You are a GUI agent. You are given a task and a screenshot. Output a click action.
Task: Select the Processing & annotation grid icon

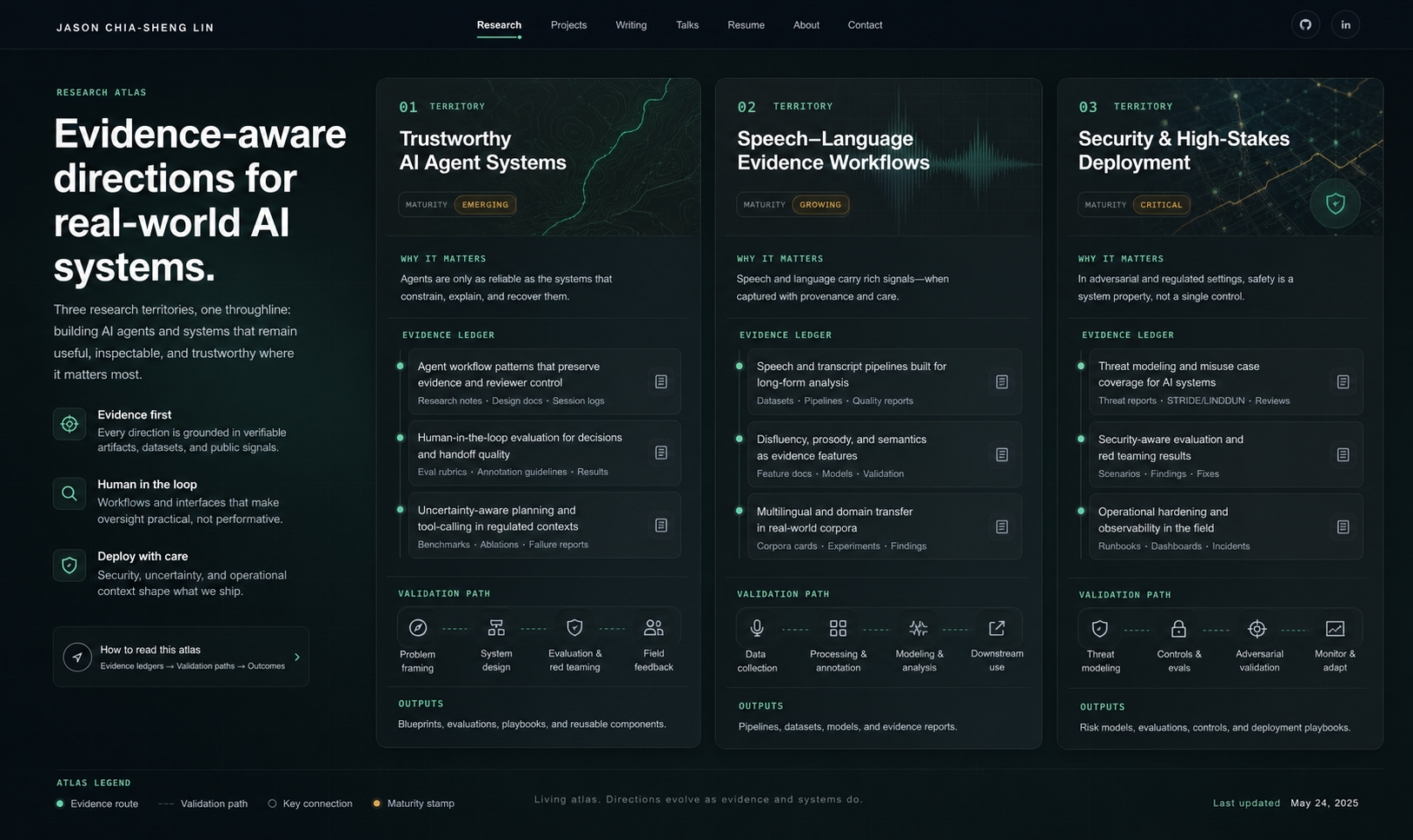(x=838, y=627)
